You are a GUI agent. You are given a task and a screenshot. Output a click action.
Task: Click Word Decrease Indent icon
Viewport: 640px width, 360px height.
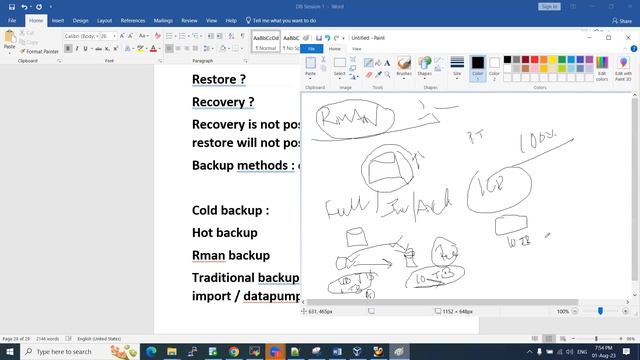[211, 36]
